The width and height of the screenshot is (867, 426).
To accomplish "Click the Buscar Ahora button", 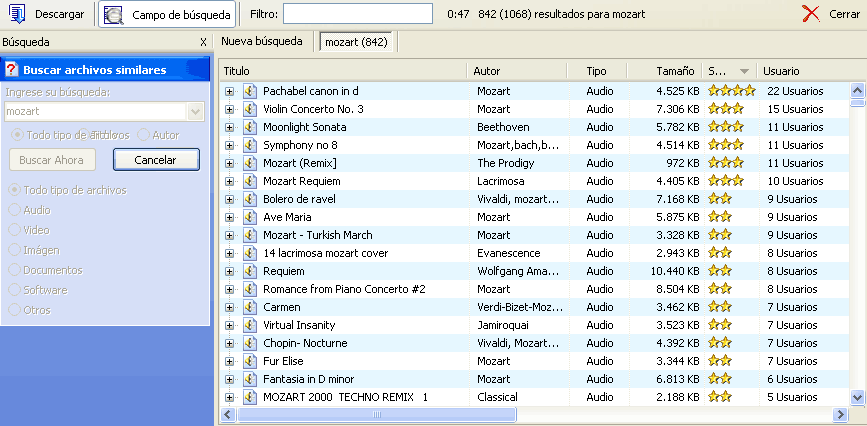I will tap(52, 160).
